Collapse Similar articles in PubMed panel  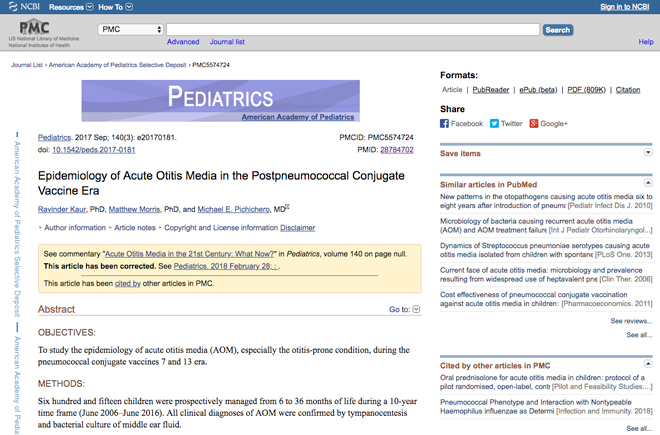click(x=648, y=183)
